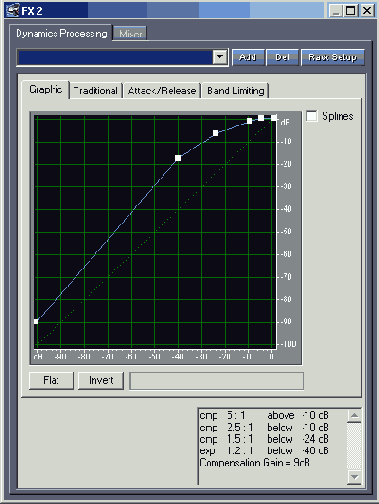Click the Invert button
This screenshot has height=504, width=379.
[x=101, y=380]
